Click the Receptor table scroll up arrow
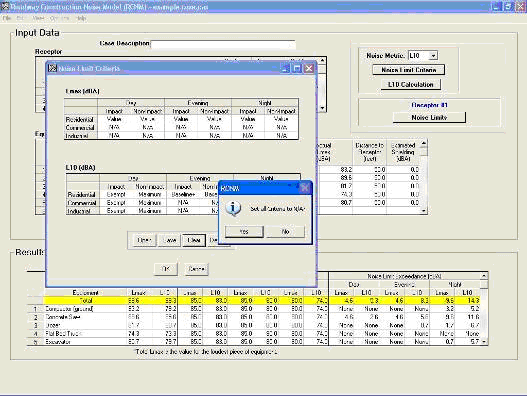Image resolution: width=527 pixels, height=396 pixels. coord(322,61)
